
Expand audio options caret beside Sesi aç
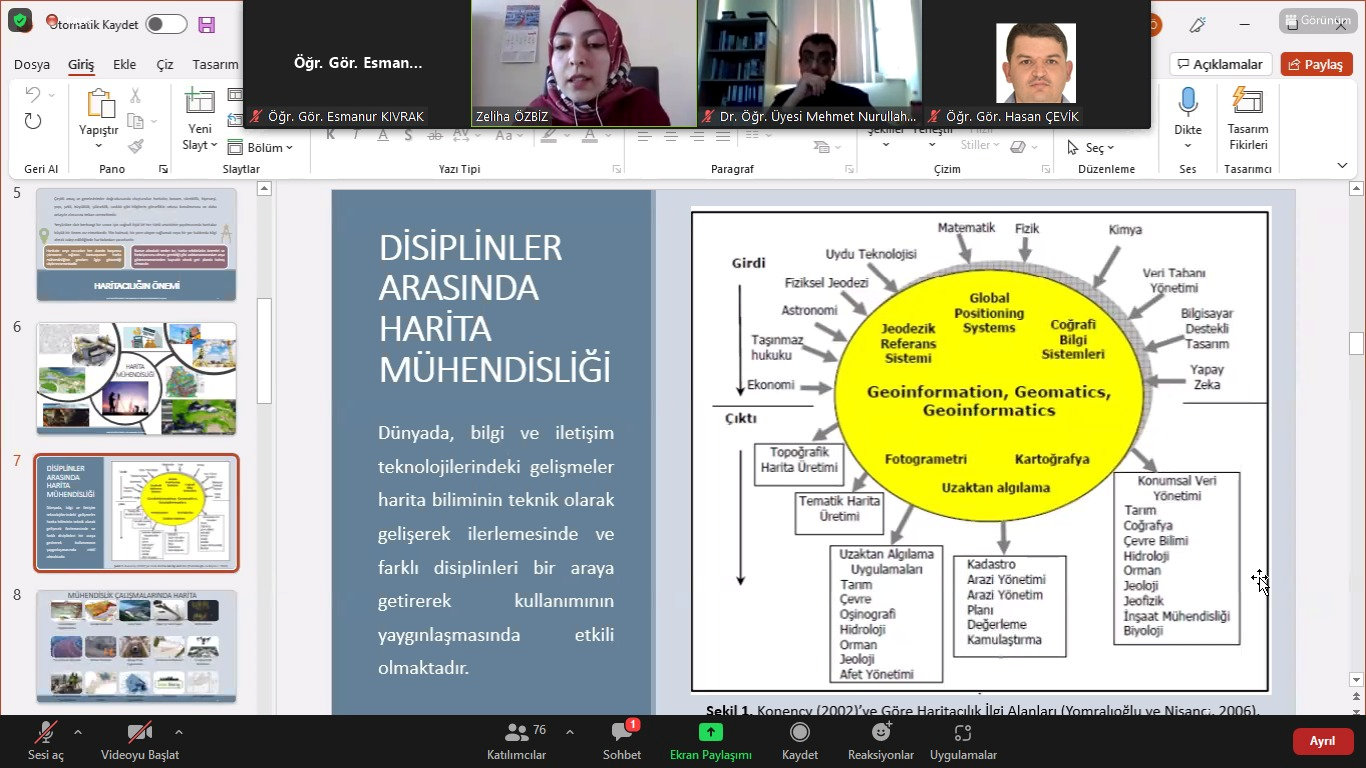tap(78, 732)
